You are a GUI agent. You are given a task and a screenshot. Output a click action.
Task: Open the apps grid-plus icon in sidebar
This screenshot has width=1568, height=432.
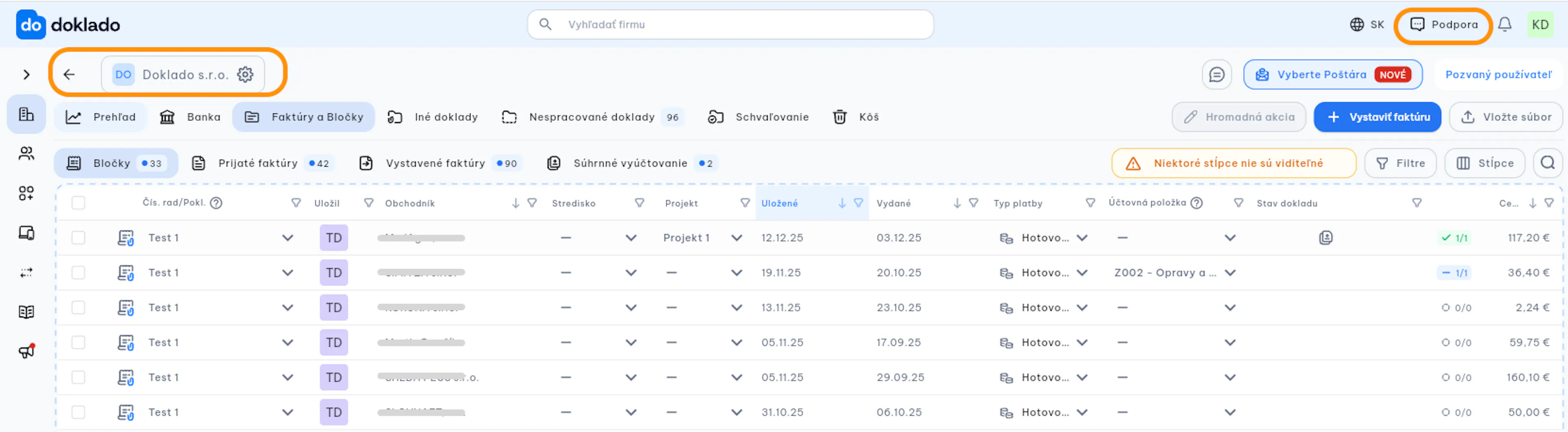26,194
